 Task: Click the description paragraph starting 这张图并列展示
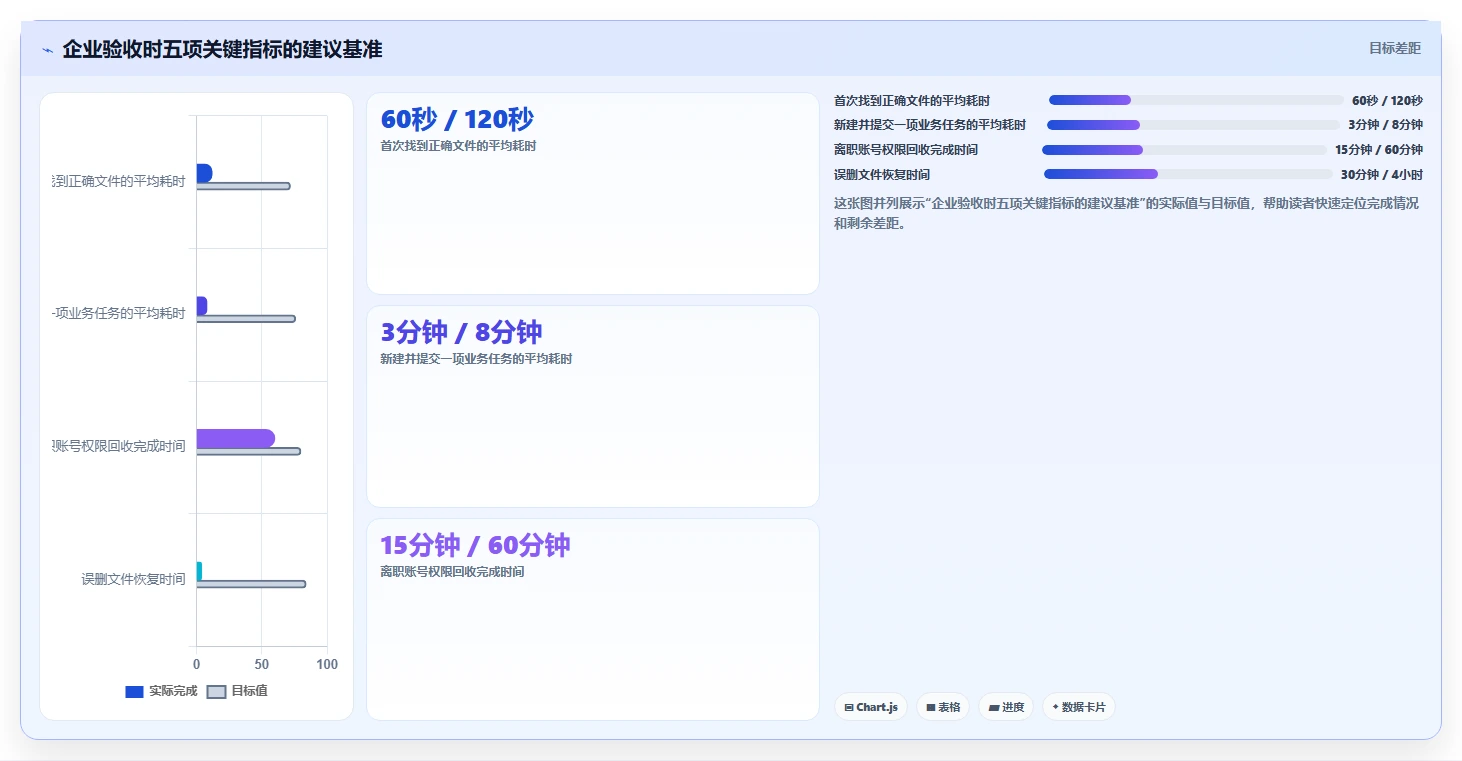tap(1126, 213)
